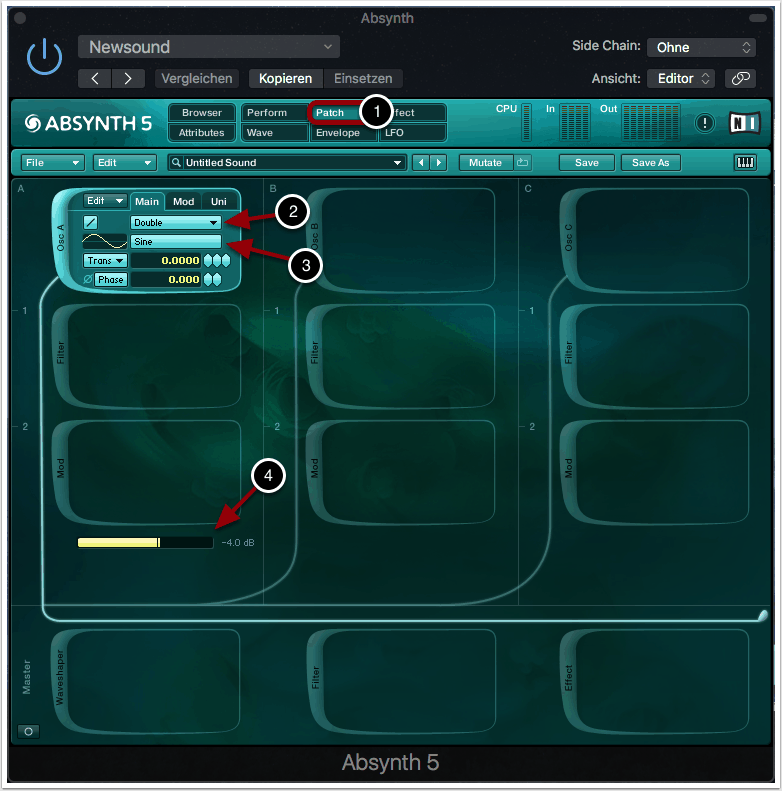Toggle the phase invert icon
This screenshot has height=791, width=782.
click(x=88, y=279)
